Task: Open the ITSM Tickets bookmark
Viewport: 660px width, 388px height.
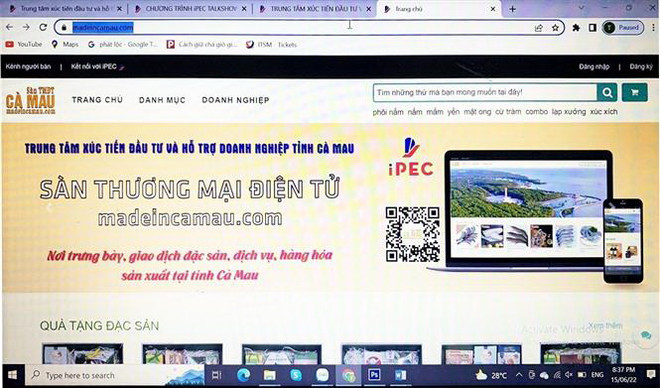Action: 271,44
